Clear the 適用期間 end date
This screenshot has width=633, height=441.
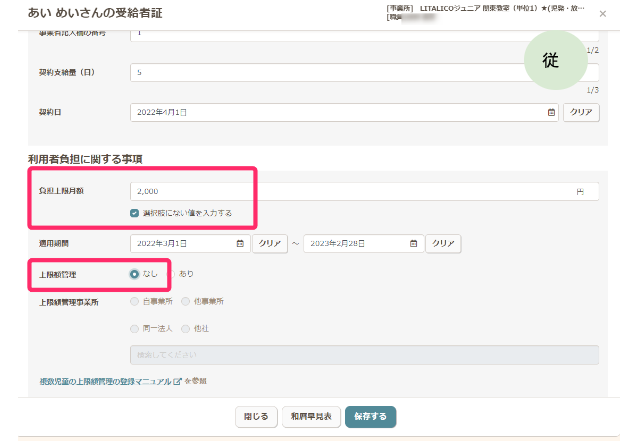point(444,243)
